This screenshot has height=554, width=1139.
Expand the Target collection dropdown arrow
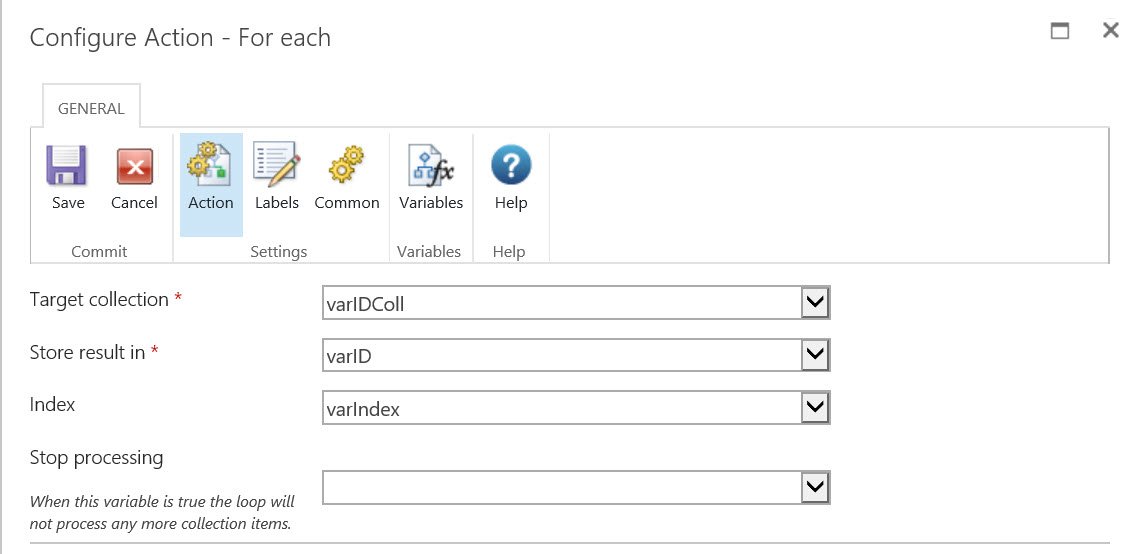coord(816,303)
